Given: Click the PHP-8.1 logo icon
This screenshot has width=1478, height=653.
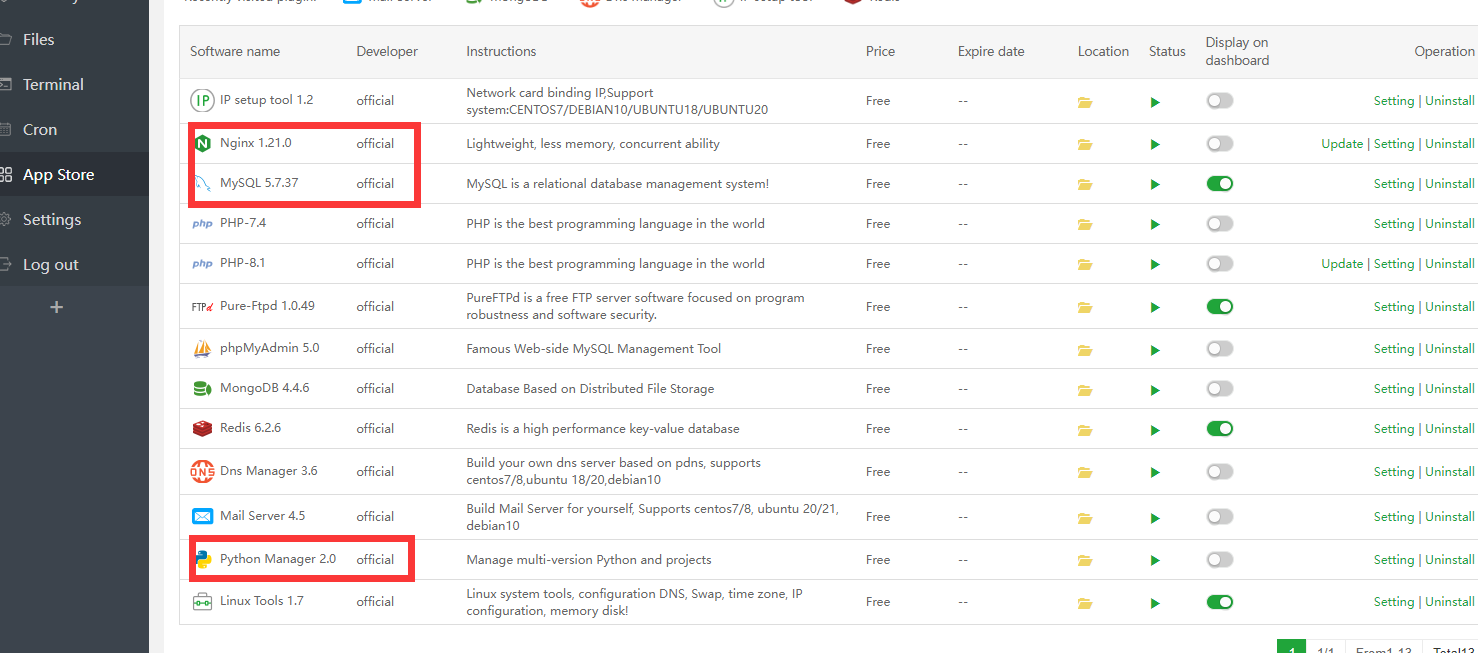Looking at the screenshot, I should pyautogui.click(x=202, y=264).
